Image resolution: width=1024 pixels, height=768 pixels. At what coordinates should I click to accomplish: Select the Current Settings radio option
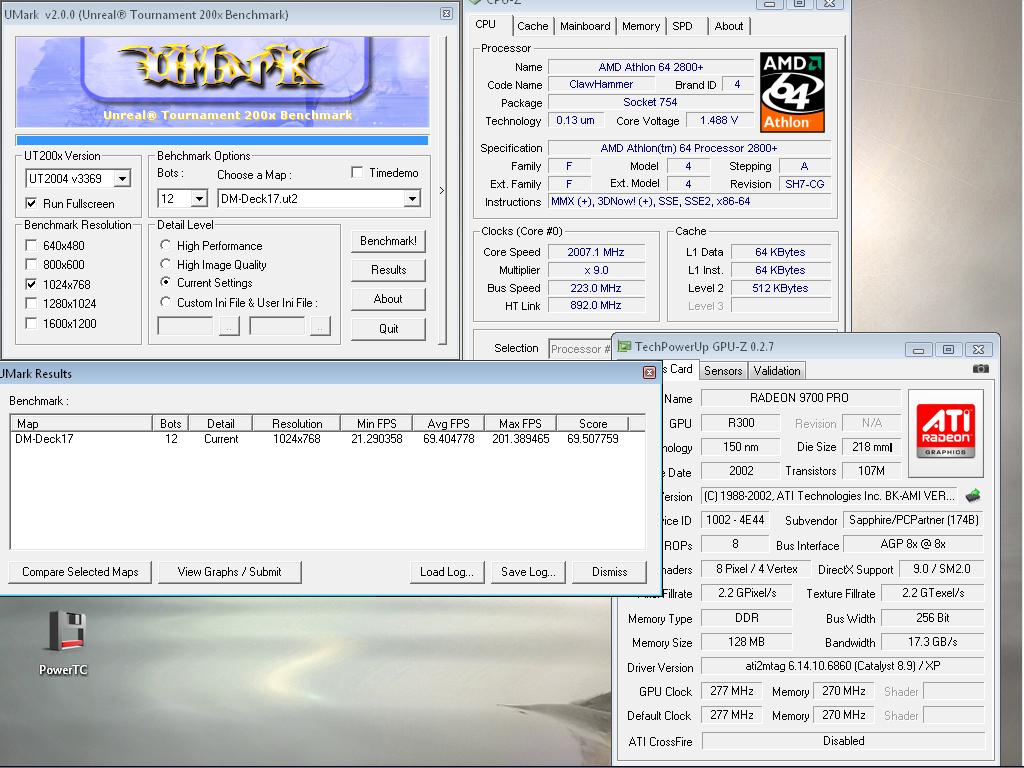(165, 282)
